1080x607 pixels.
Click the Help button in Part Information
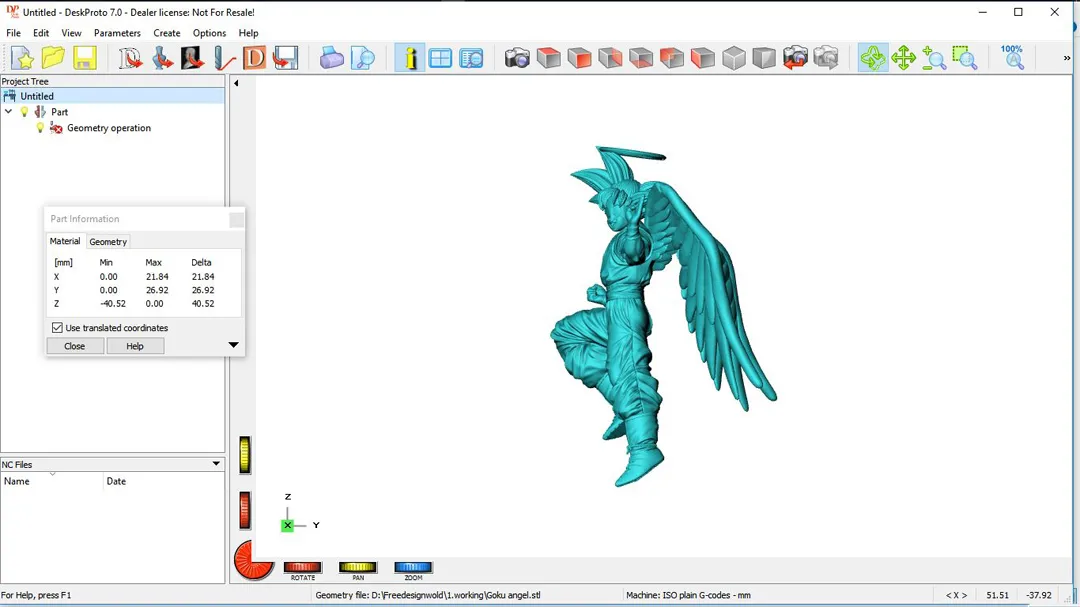(135, 346)
